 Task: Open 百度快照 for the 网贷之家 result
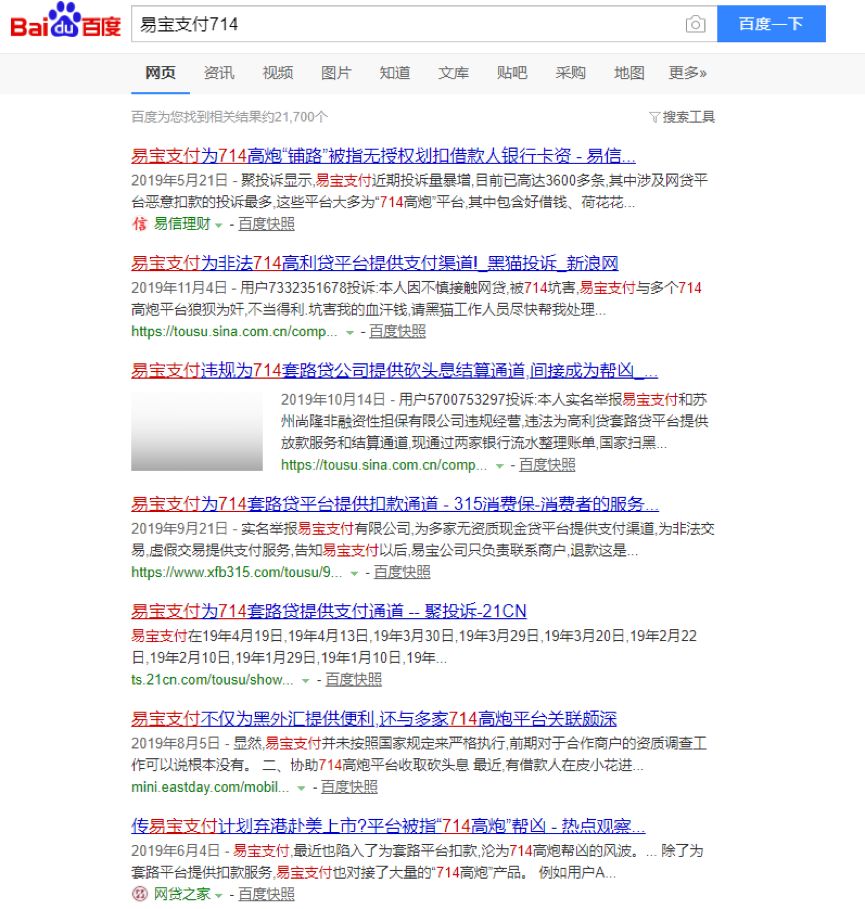(x=266, y=894)
